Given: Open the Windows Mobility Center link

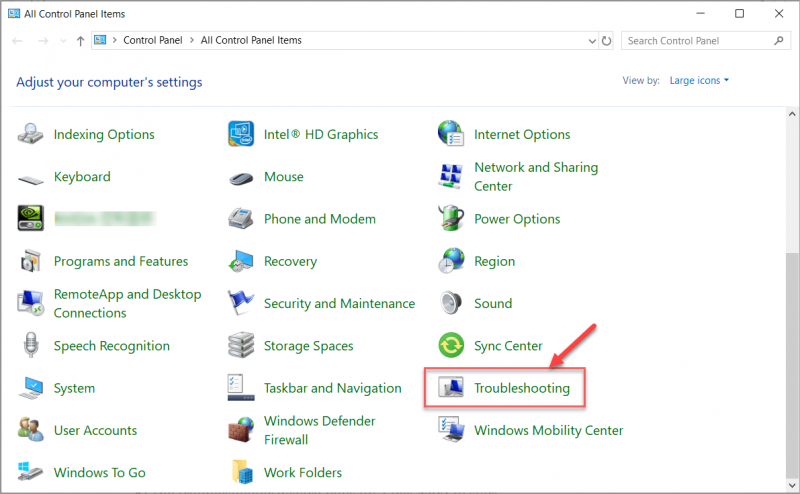Looking at the screenshot, I should 548,430.
